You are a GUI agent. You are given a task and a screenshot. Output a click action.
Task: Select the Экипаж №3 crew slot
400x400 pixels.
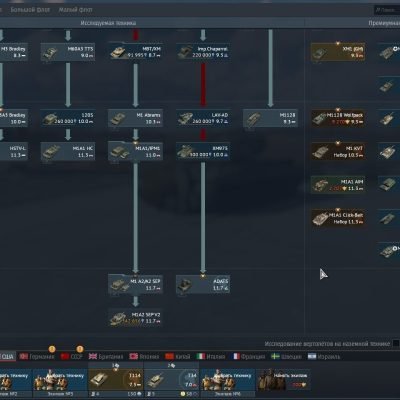tap(60, 383)
